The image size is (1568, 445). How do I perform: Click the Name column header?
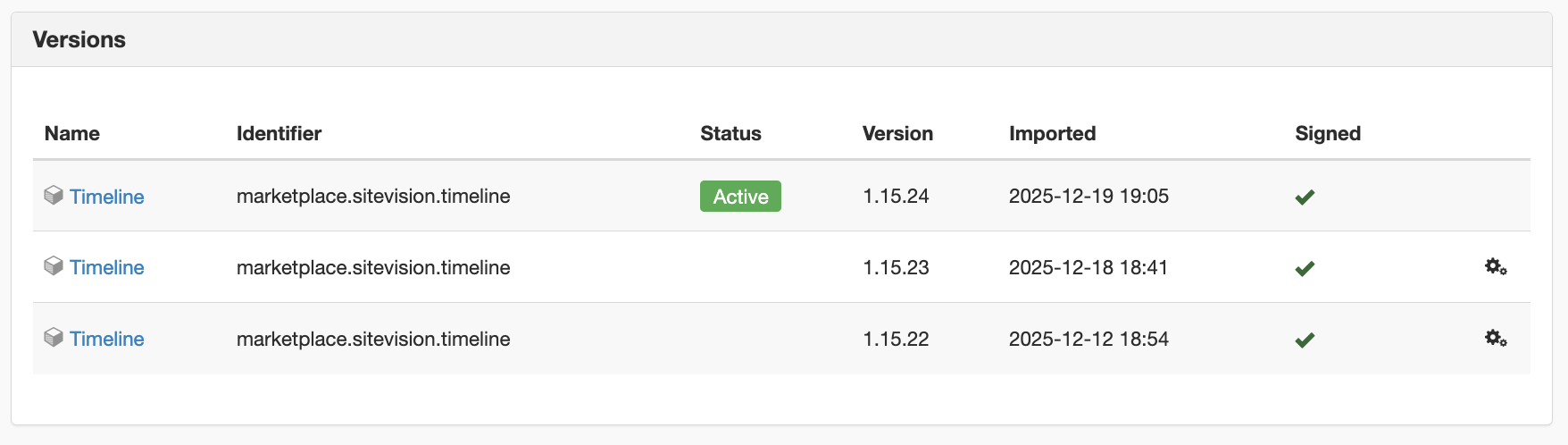coord(72,133)
